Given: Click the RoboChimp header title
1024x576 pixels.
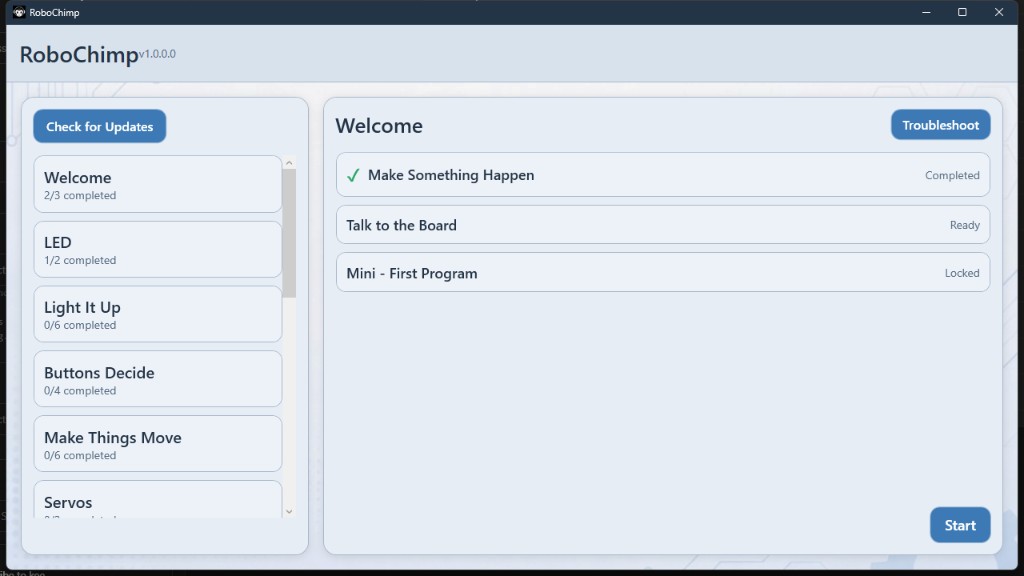Looking at the screenshot, I should (x=79, y=55).
